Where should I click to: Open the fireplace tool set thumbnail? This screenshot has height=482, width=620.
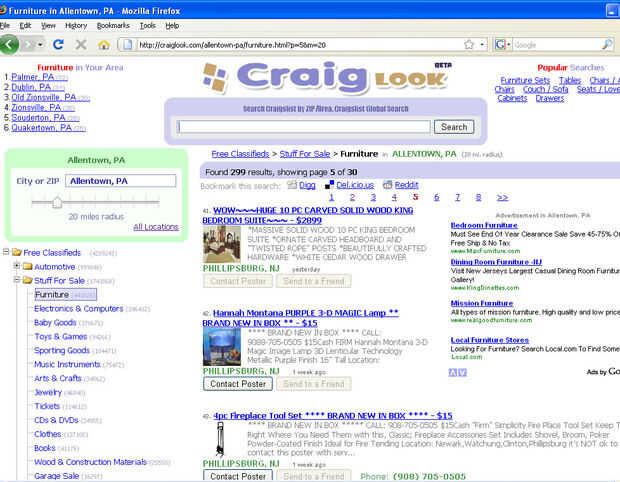(x=220, y=438)
